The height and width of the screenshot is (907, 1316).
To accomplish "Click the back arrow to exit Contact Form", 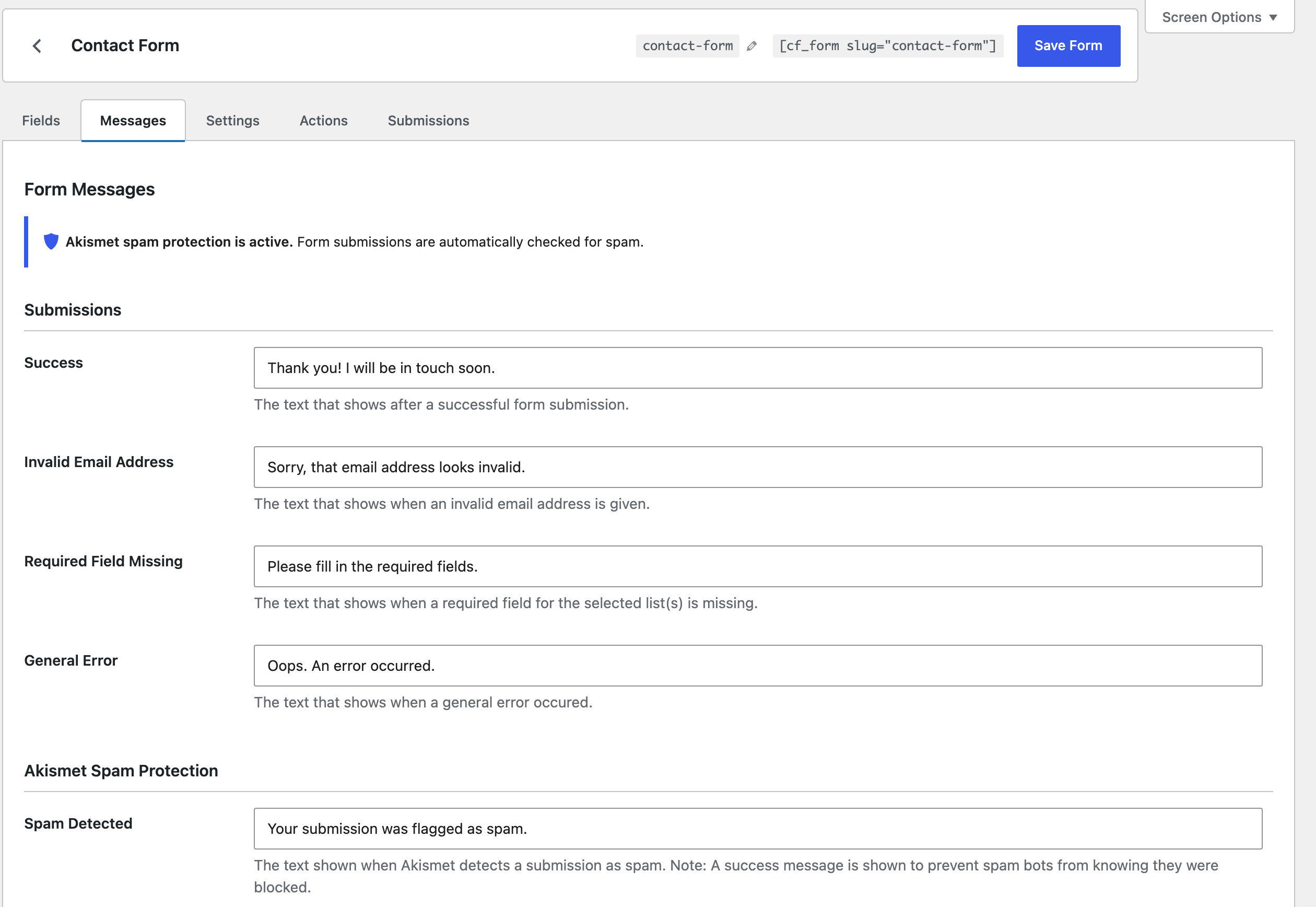I will pyautogui.click(x=38, y=45).
